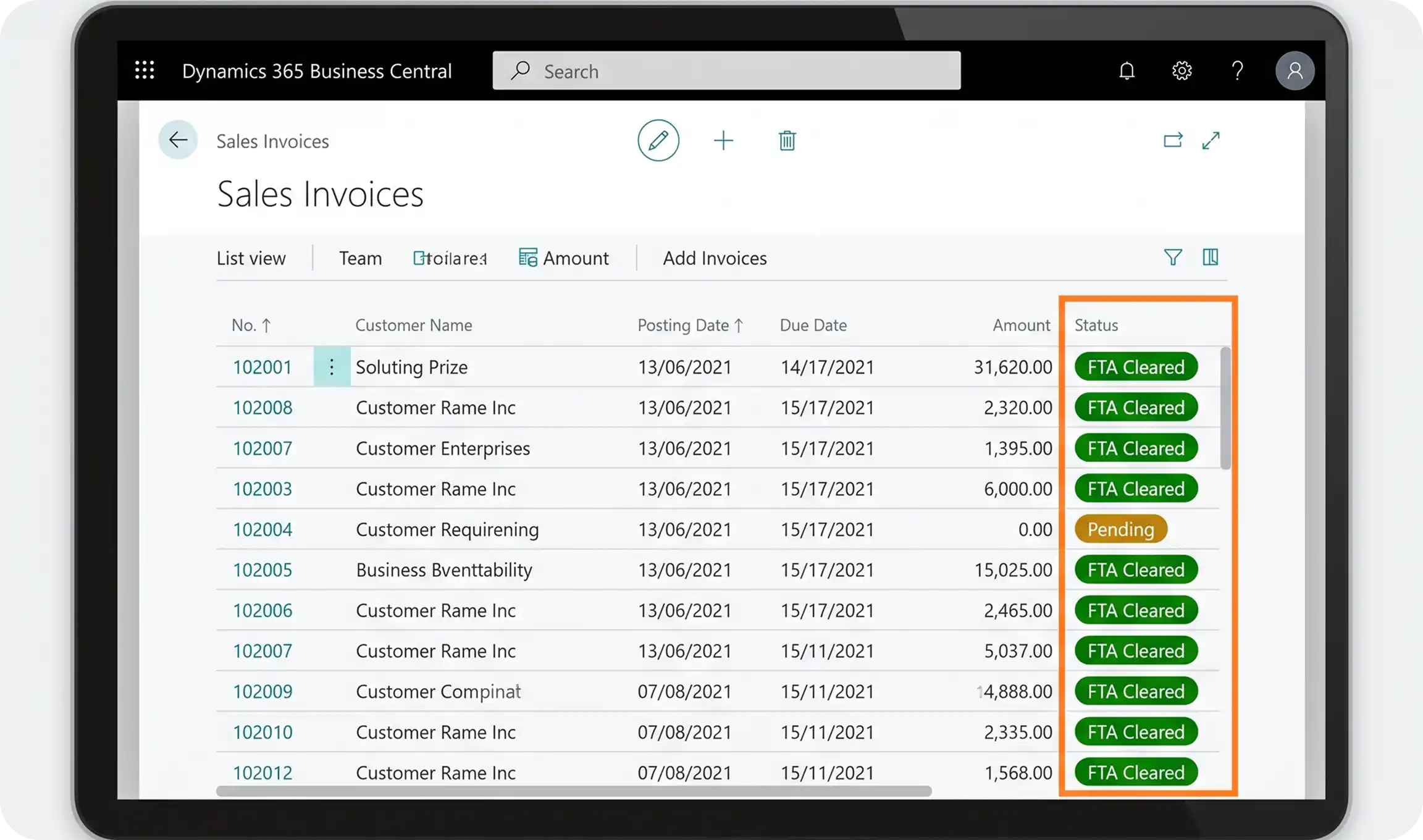This screenshot has height=840, width=1423.
Task: Open invoice link 102010
Action: (x=262, y=733)
